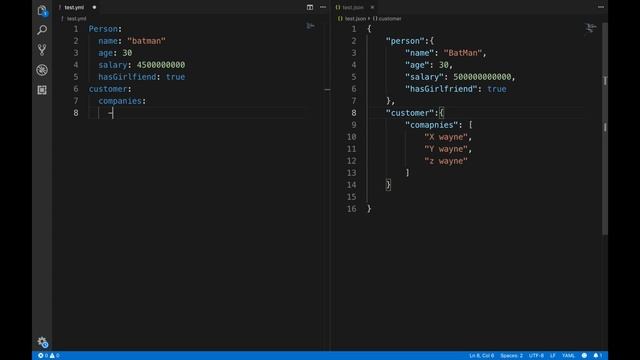
Task: Open the Debug view in activity bar
Action: [42, 70]
